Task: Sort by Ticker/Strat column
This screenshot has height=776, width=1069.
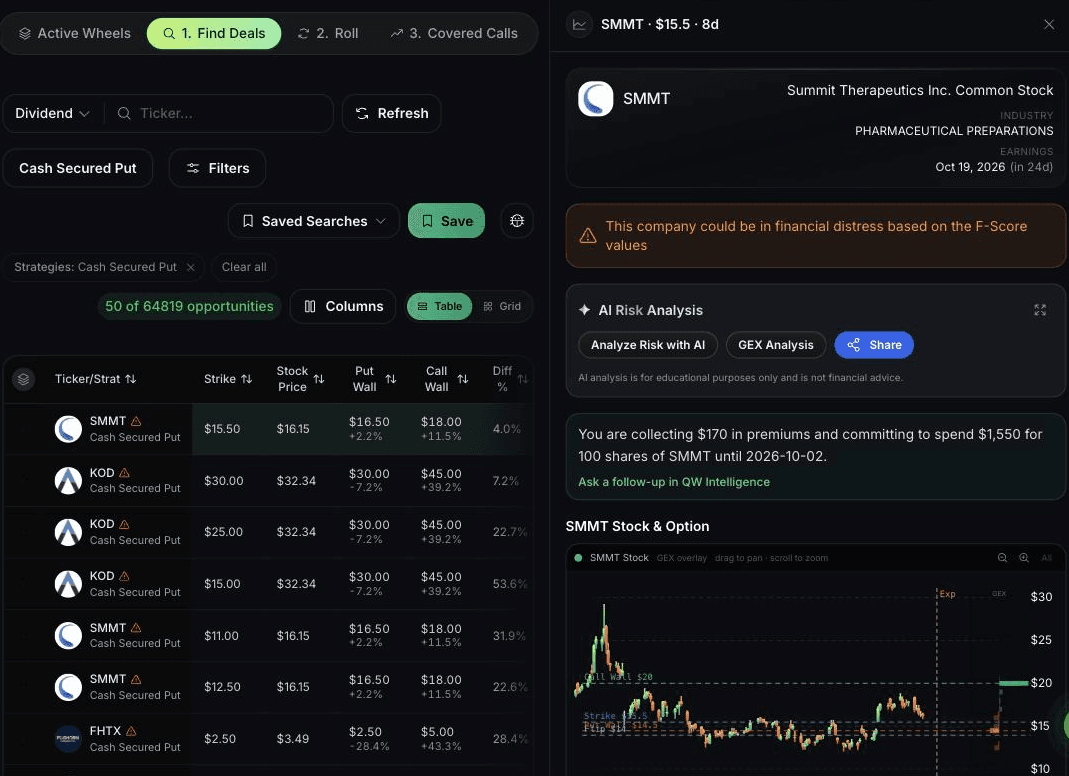Action: click(x=95, y=378)
